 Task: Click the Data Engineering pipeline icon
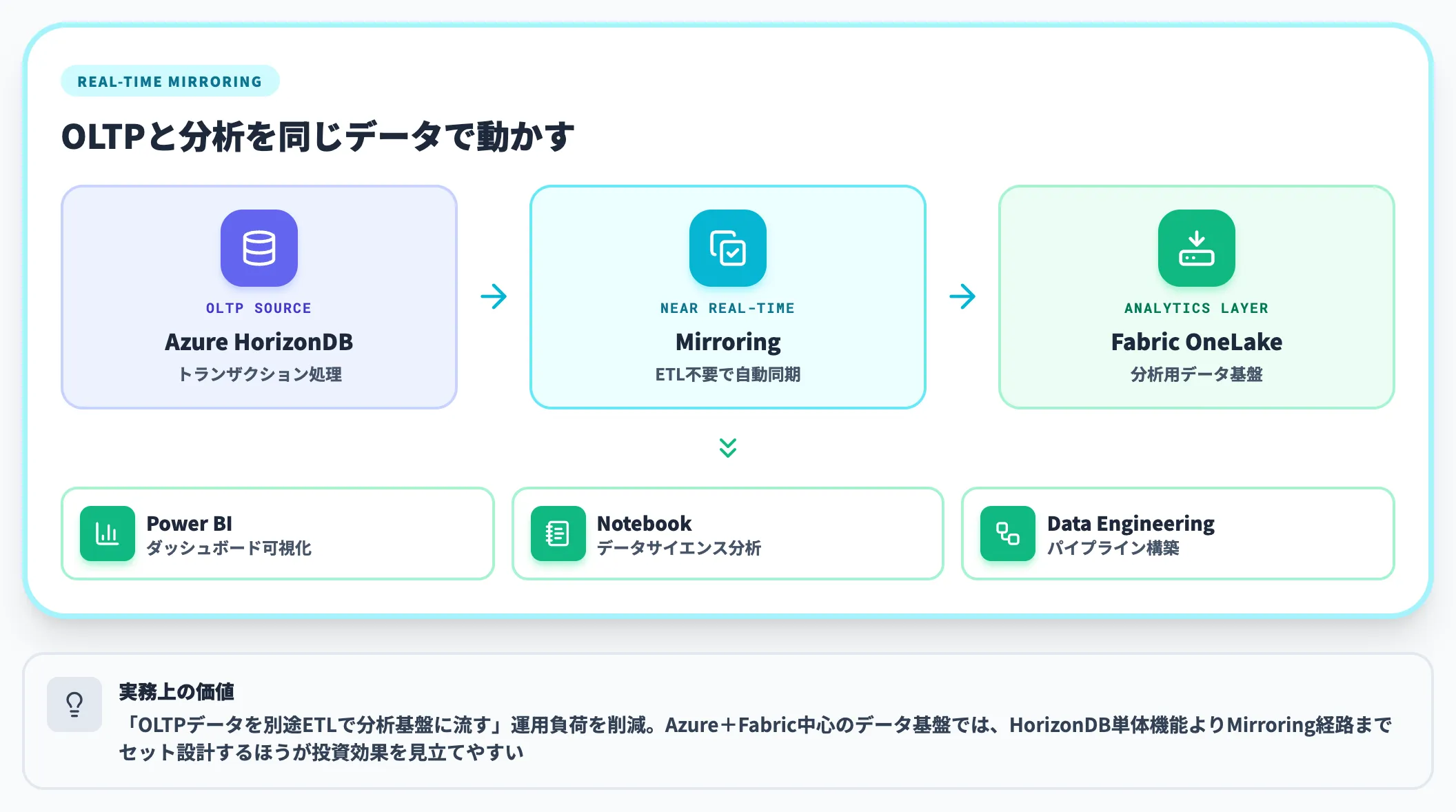(x=1008, y=534)
